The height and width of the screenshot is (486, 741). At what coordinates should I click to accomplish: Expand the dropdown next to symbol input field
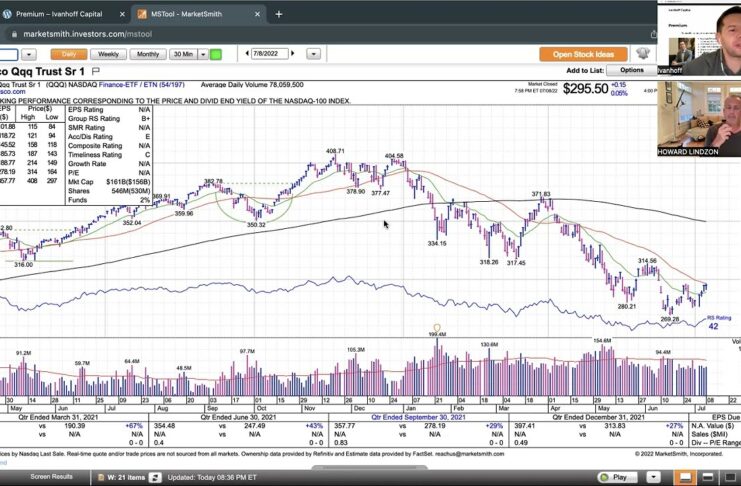tap(29, 54)
